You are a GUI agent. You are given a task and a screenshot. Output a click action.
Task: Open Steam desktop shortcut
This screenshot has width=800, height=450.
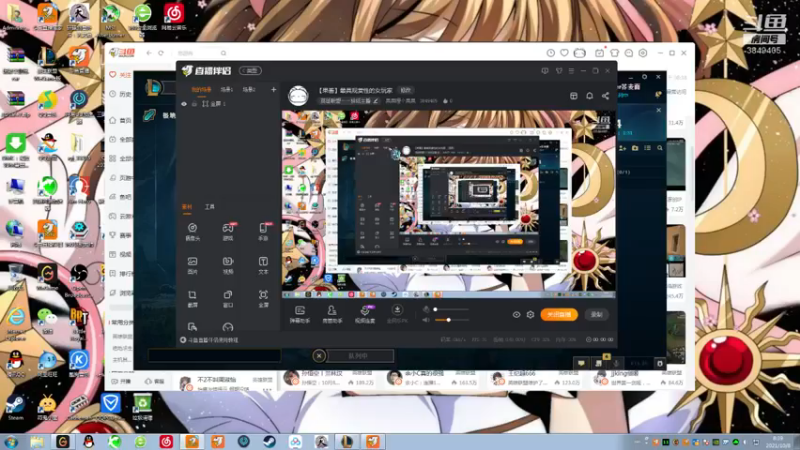tap(15, 407)
